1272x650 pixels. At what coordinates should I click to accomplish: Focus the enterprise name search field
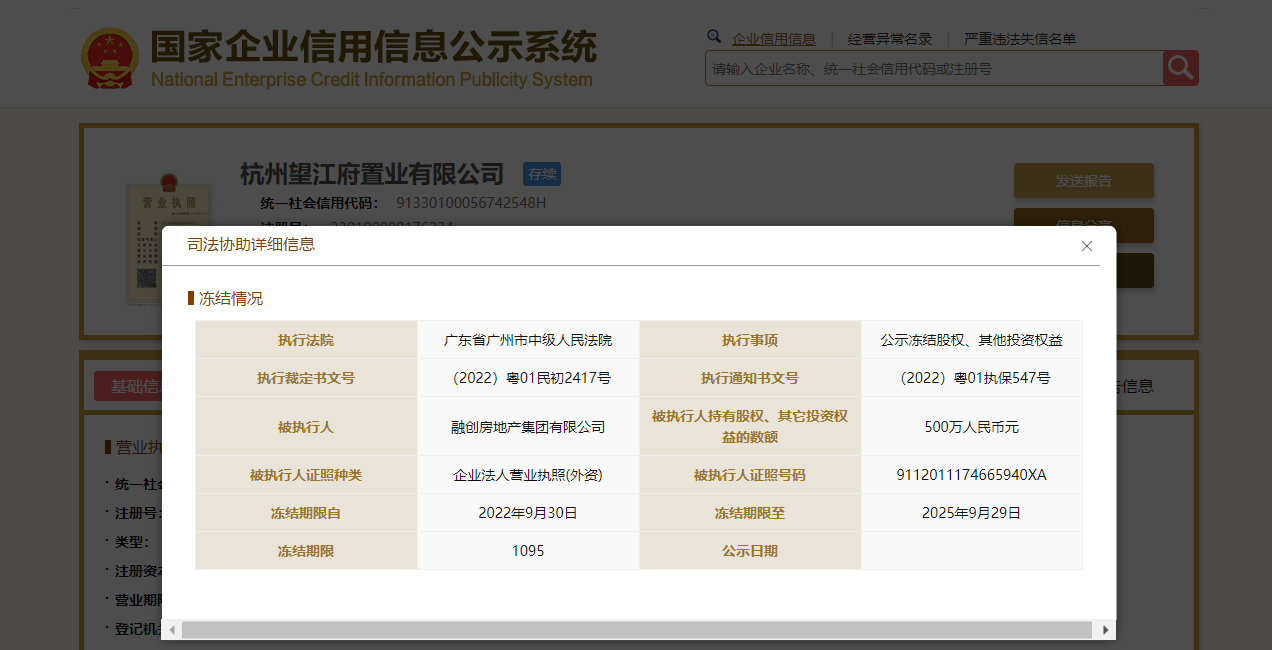coord(934,69)
